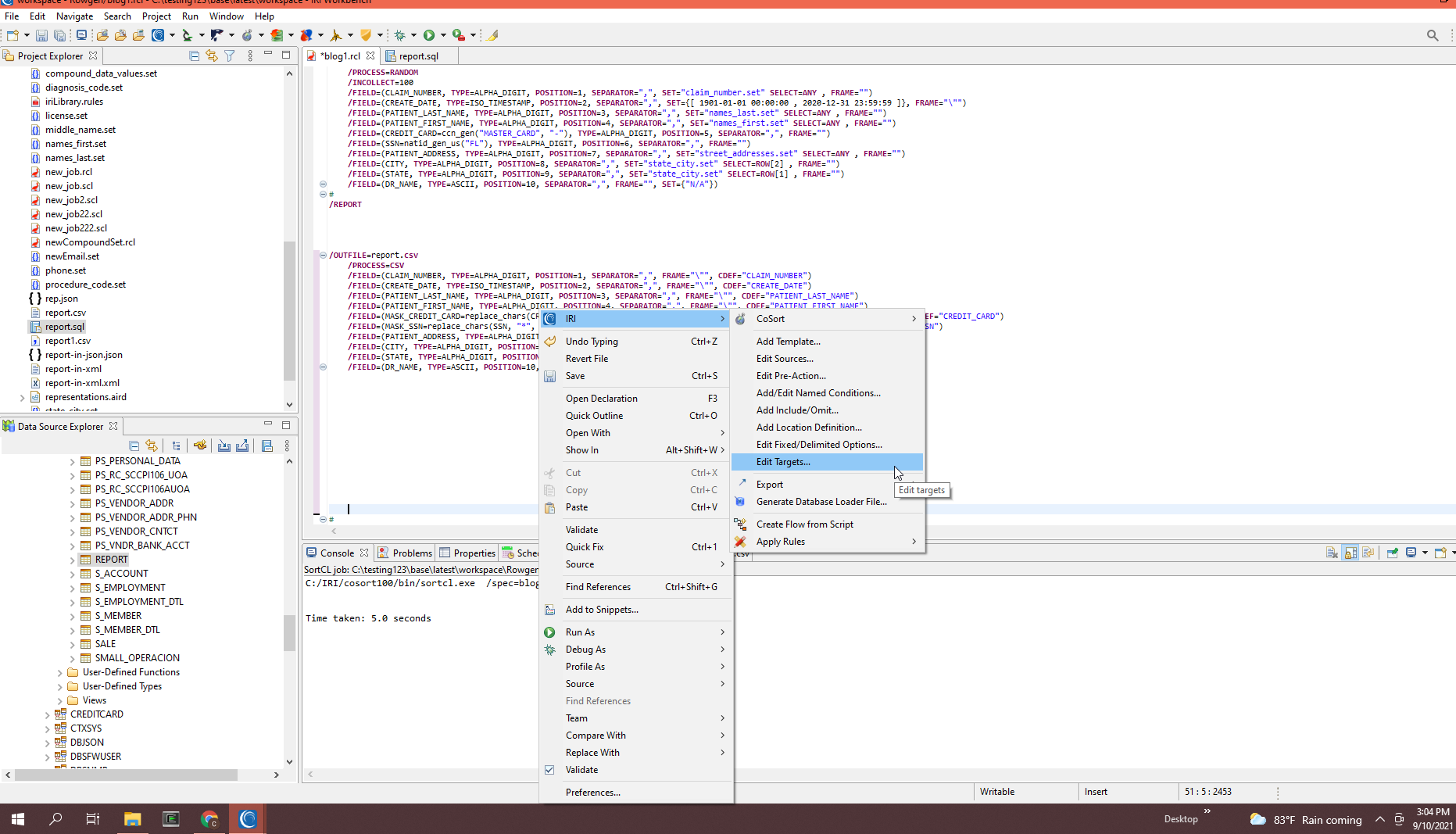Toggle Link with Editor in Project Explorer
This screenshot has height=834, width=1456.
211,55
